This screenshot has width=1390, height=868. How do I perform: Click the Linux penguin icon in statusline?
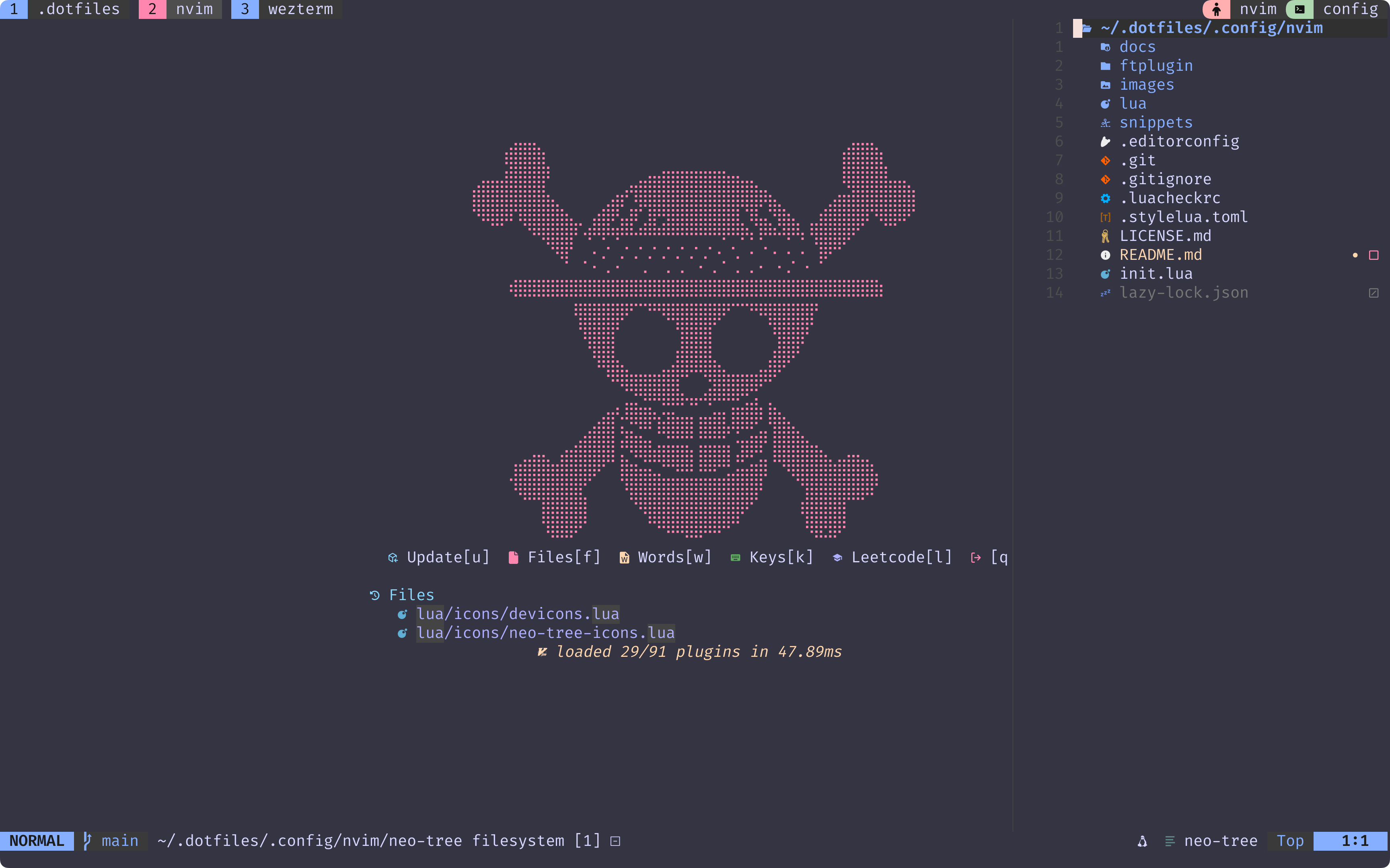click(x=1142, y=841)
